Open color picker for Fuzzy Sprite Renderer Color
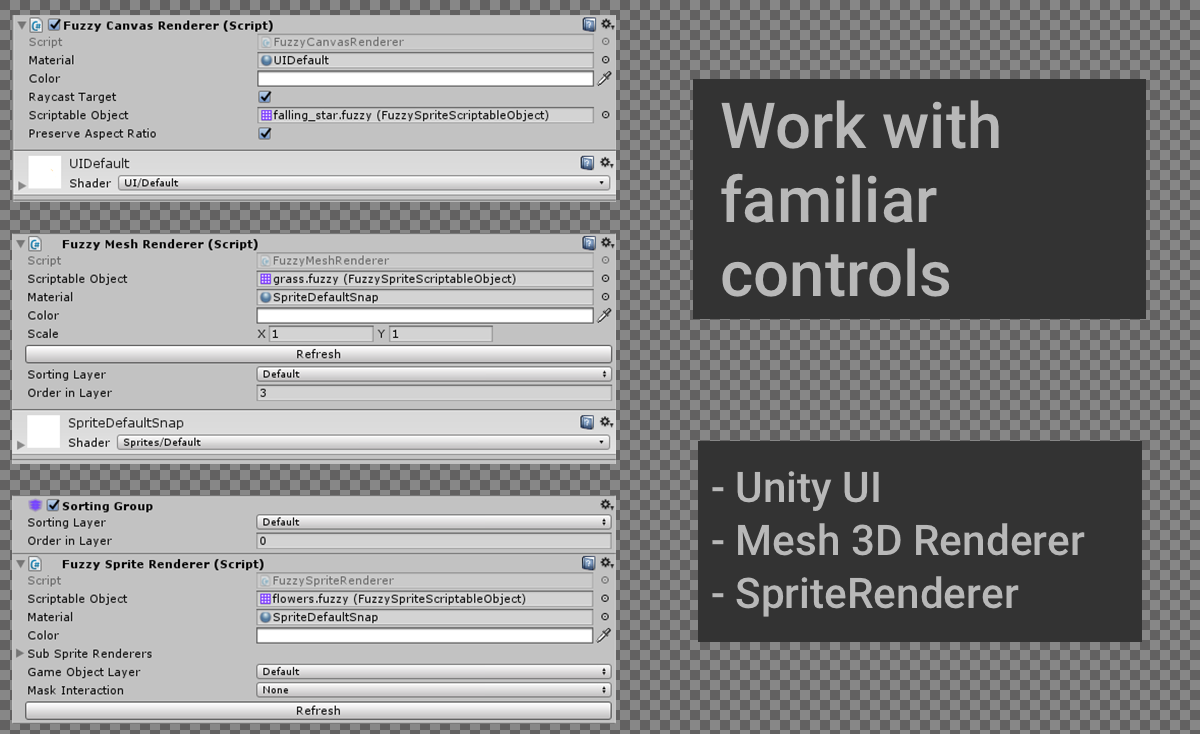The image size is (1200, 734). 425,635
